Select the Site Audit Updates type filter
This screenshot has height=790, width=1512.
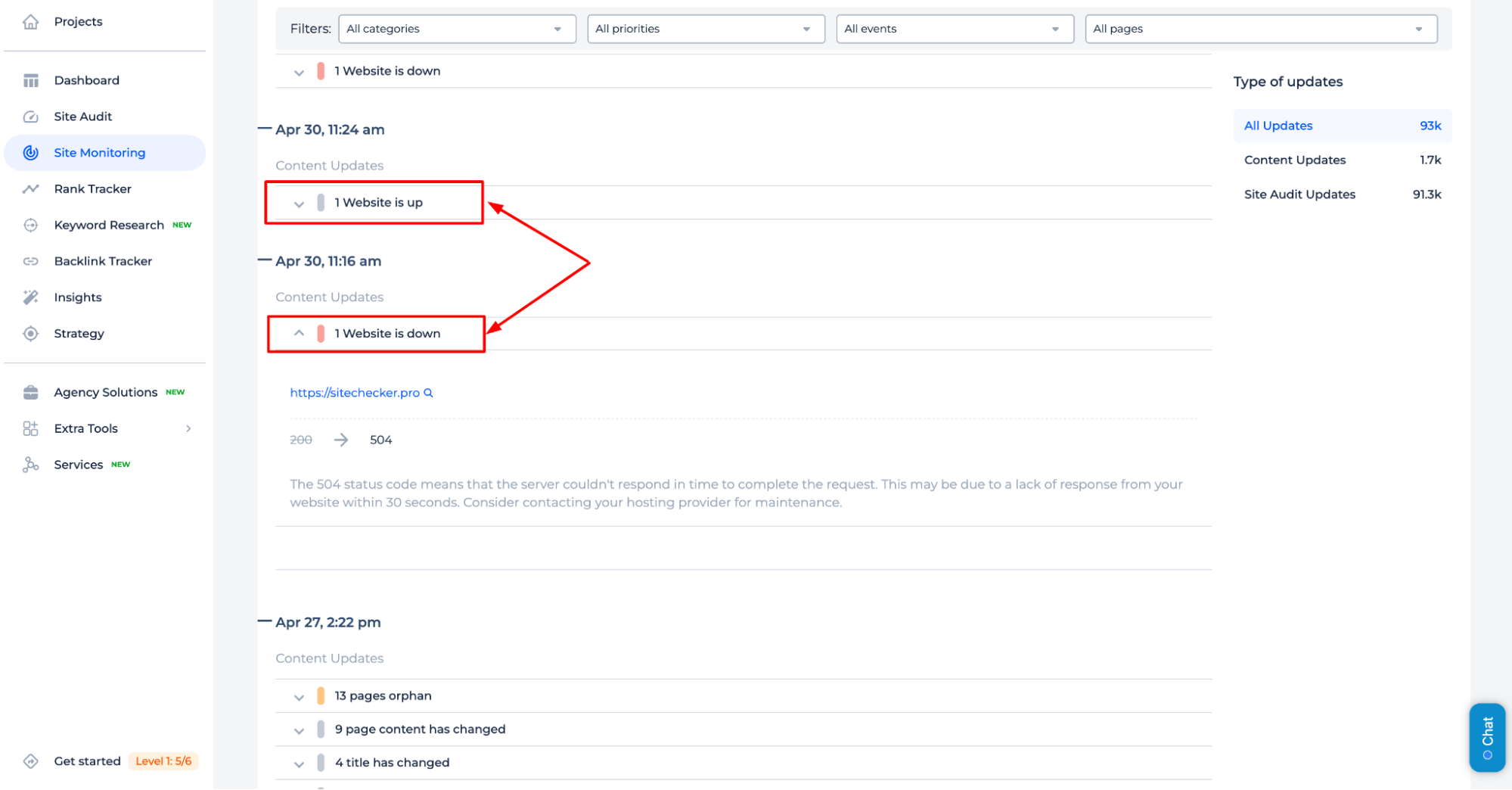[x=1342, y=194]
